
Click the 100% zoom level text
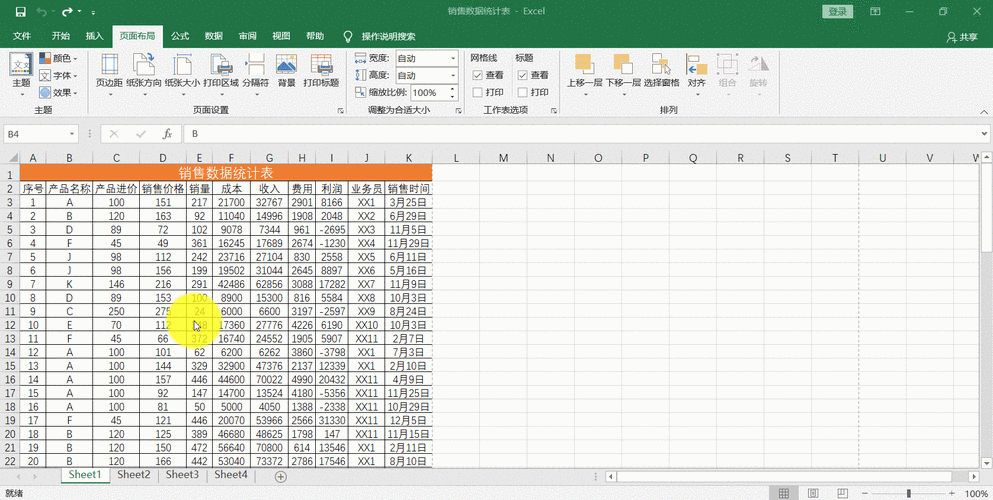point(976,493)
